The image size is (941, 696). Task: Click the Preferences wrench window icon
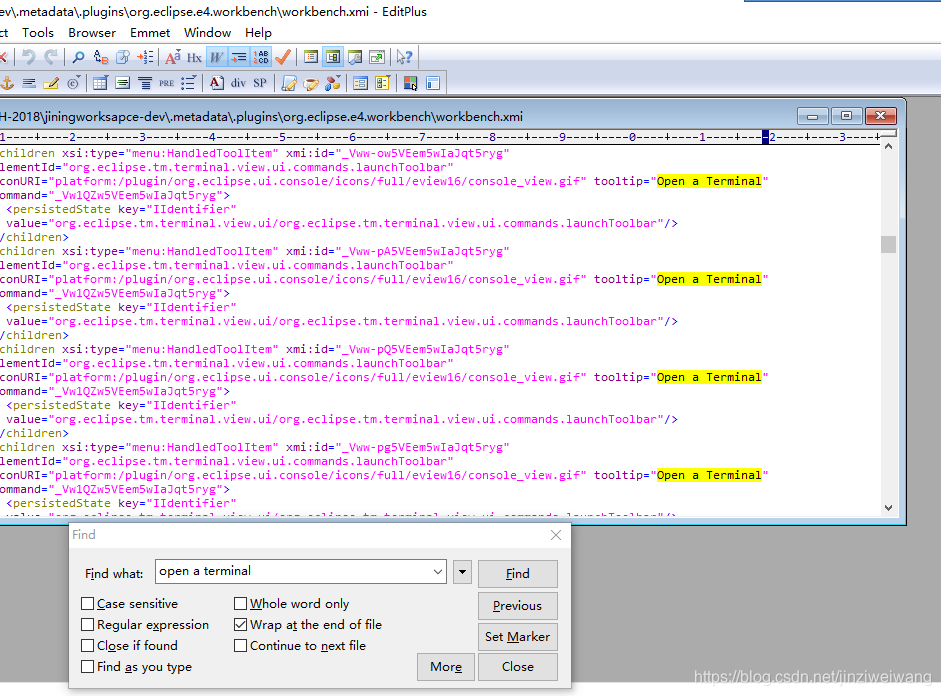point(355,57)
